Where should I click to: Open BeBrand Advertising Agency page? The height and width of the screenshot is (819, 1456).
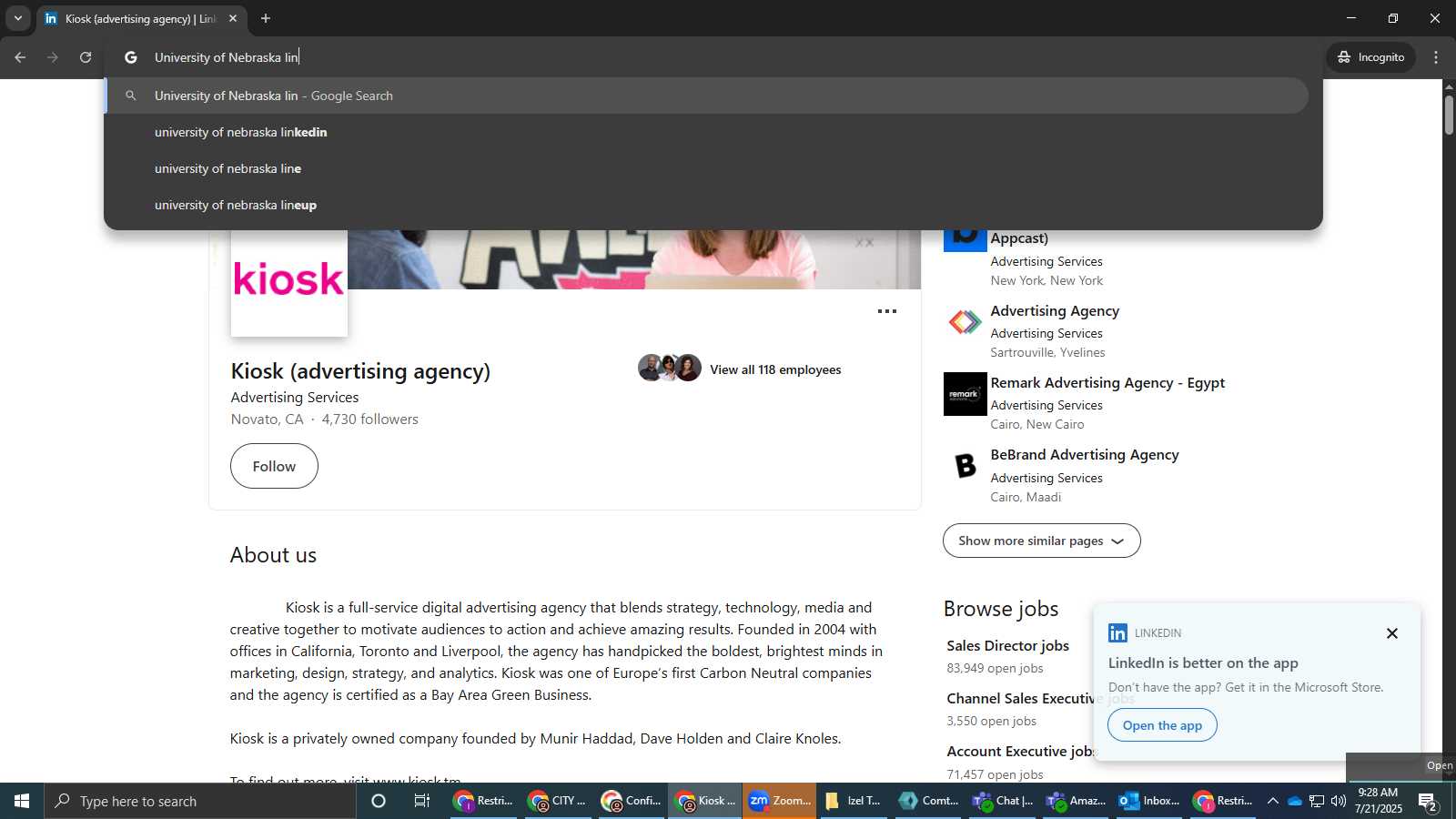[1085, 455]
